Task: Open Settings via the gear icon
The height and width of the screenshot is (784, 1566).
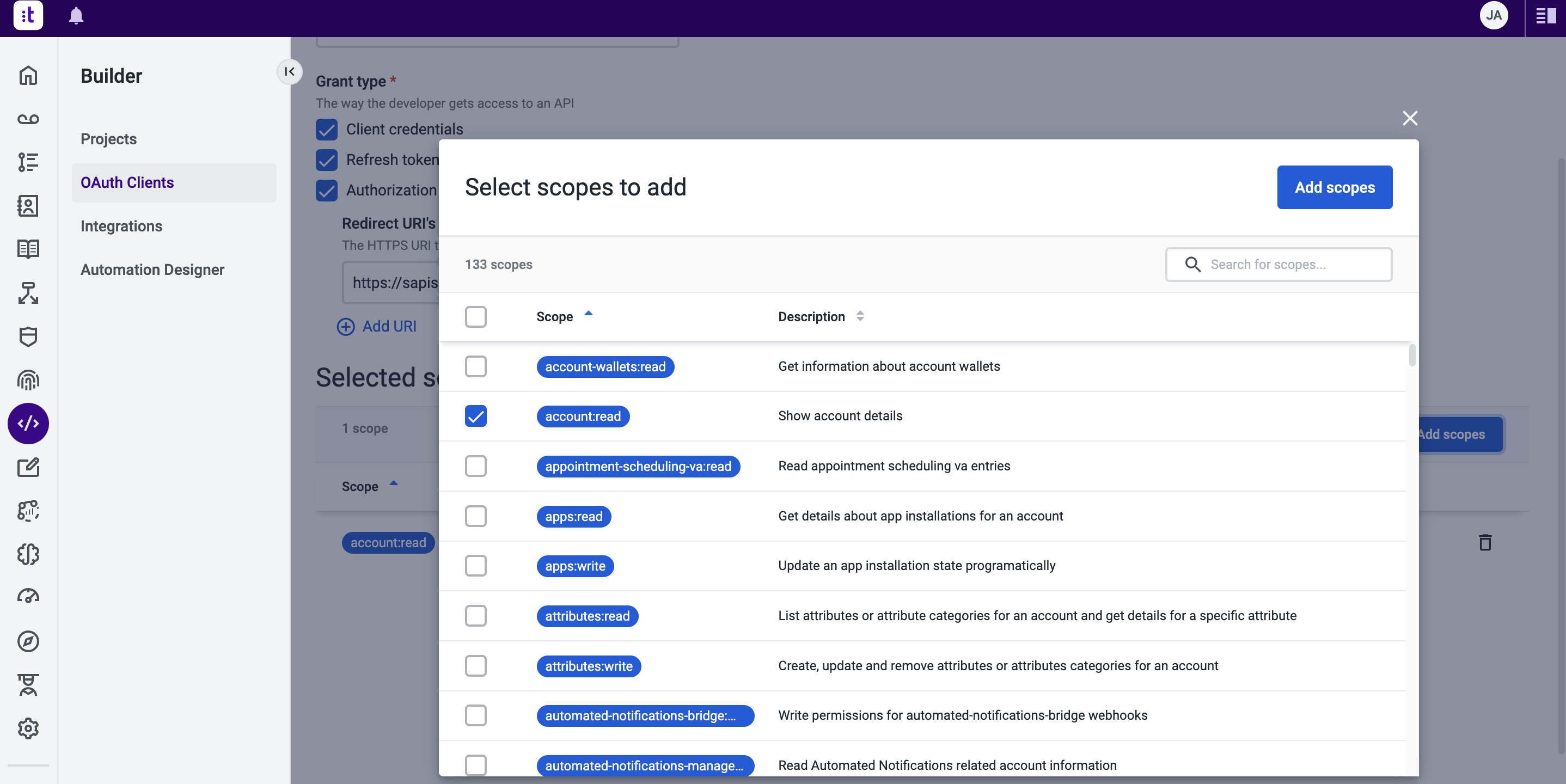Action: tap(28, 728)
